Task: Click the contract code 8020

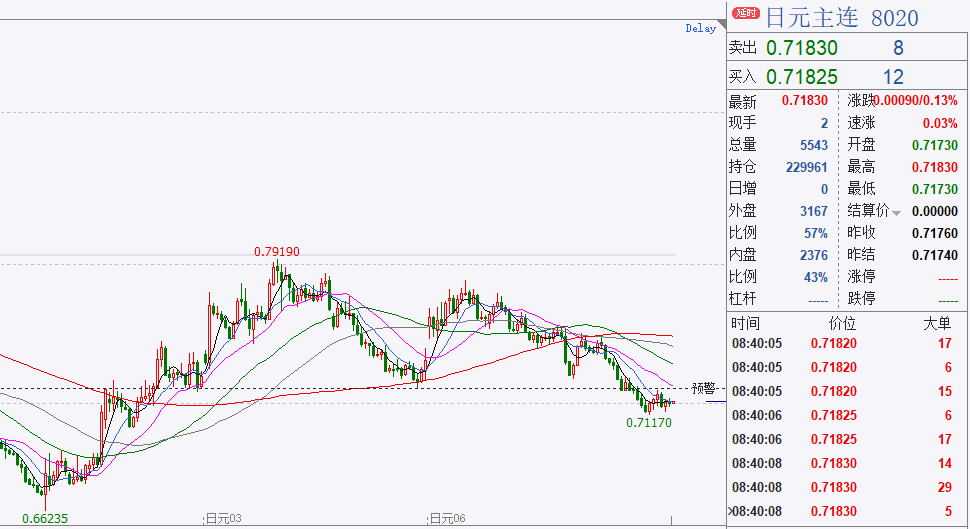Action: 895,19
